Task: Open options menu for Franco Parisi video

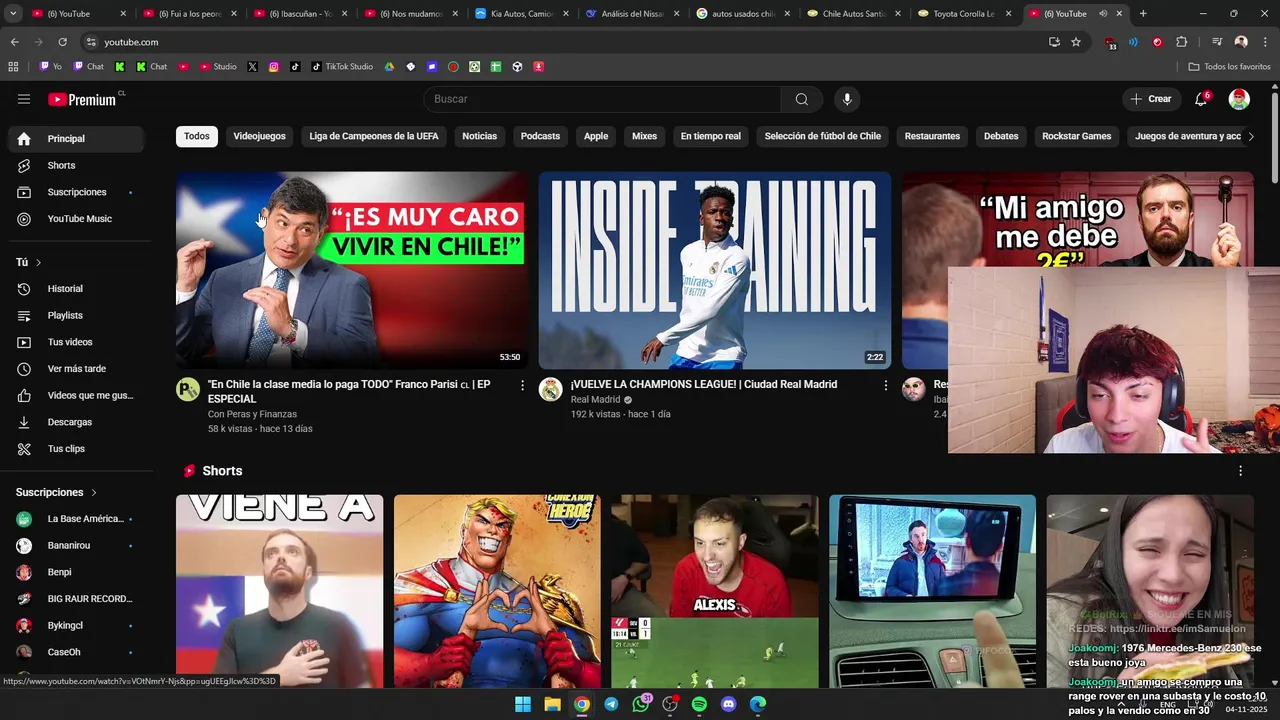Action: [x=522, y=385]
